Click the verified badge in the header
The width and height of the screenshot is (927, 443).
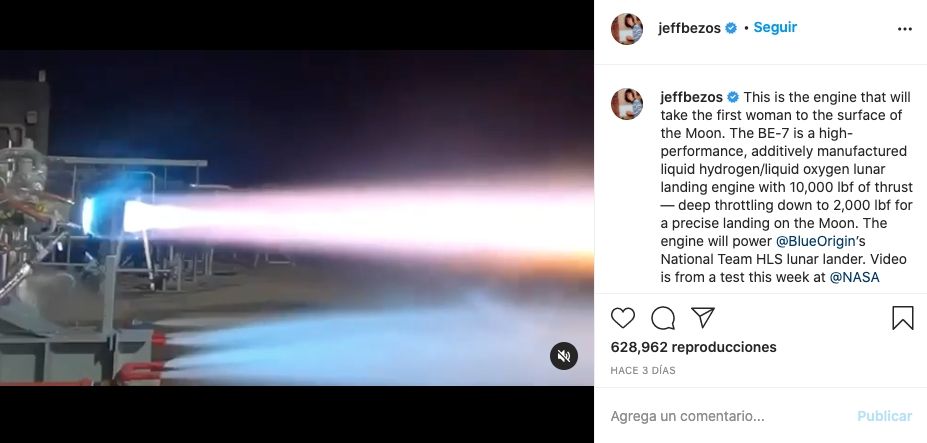point(731,28)
